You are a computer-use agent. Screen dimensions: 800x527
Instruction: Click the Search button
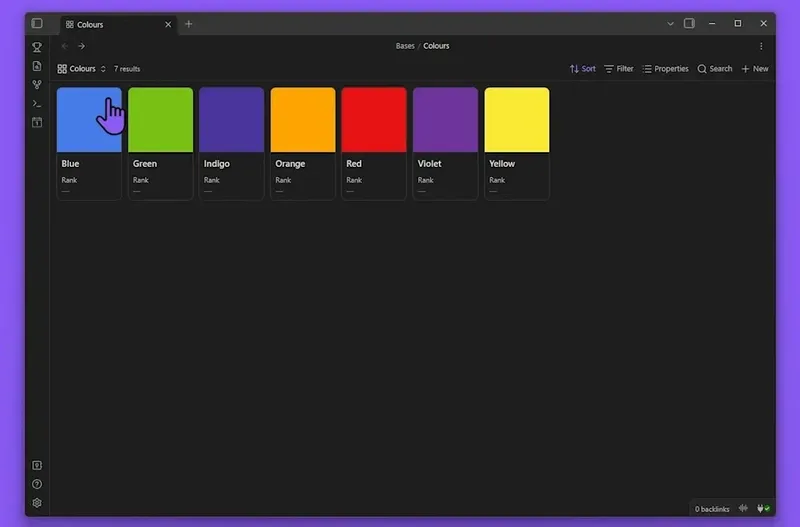[x=715, y=69]
